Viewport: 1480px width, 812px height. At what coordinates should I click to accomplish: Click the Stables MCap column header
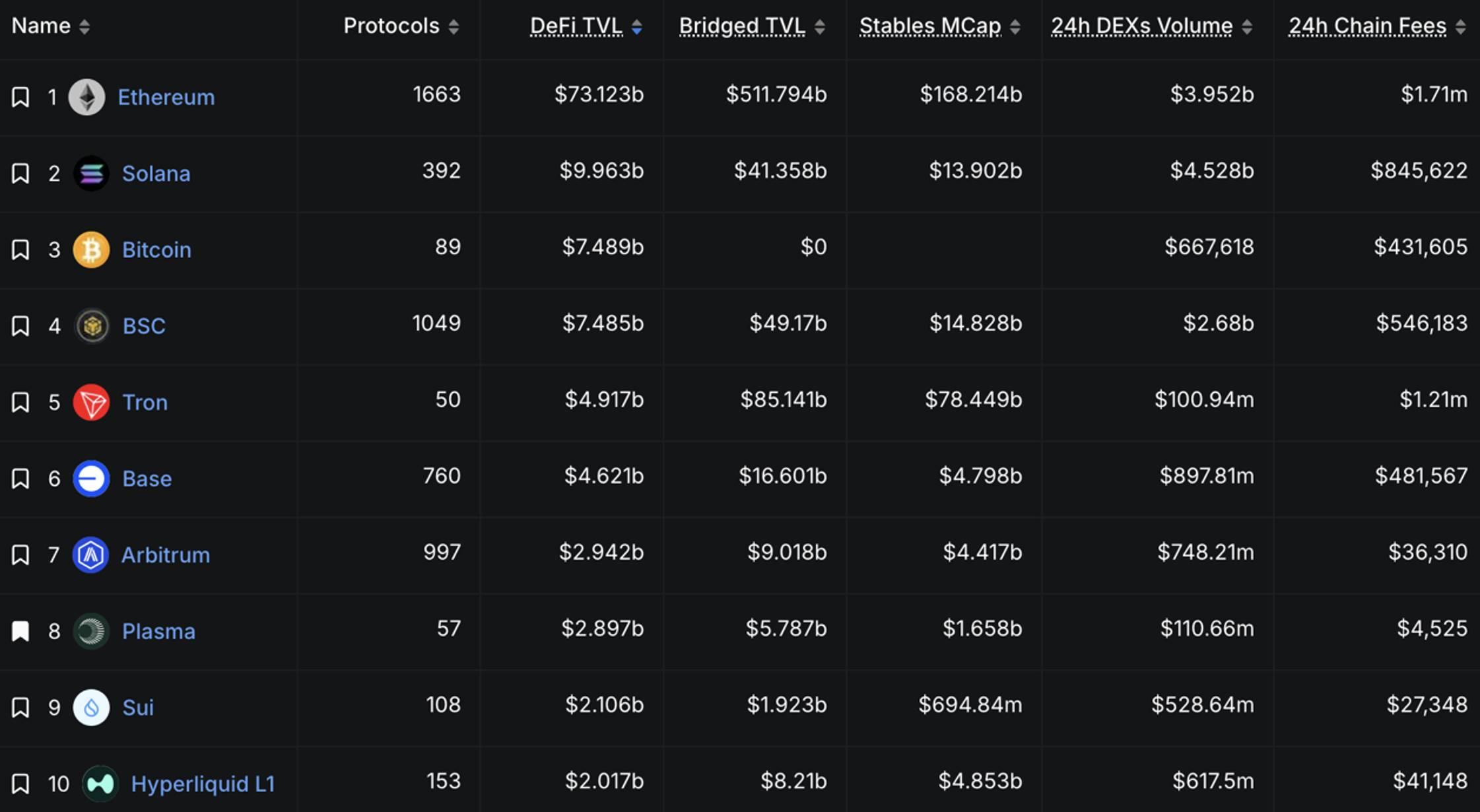930,26
